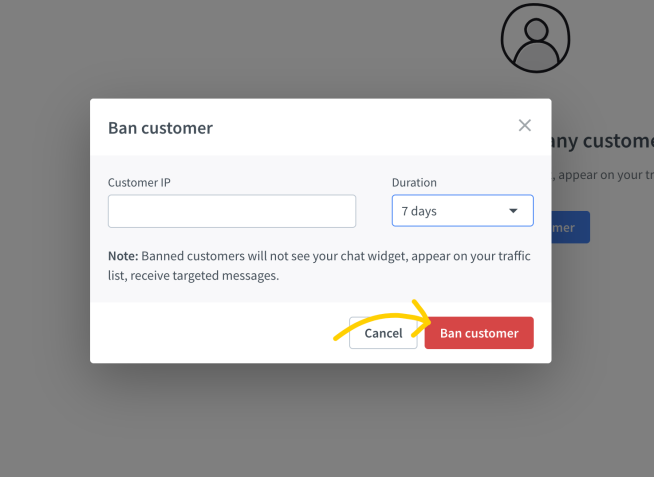The height and width of the screenshot is (477, 654).
Task: Click the user avatar icon in background
Action: click(x=536, y=38)
